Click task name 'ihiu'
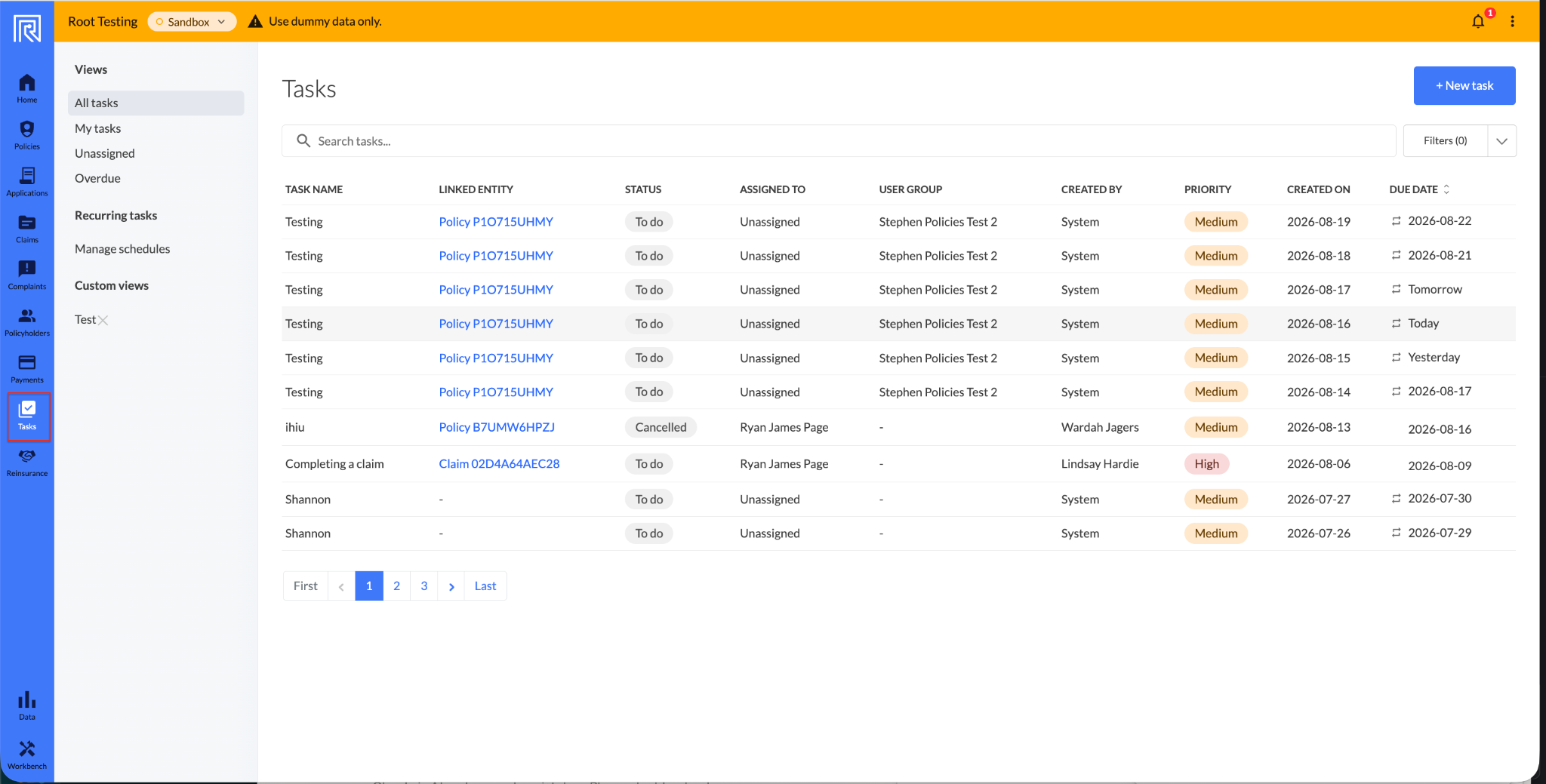 294,427
